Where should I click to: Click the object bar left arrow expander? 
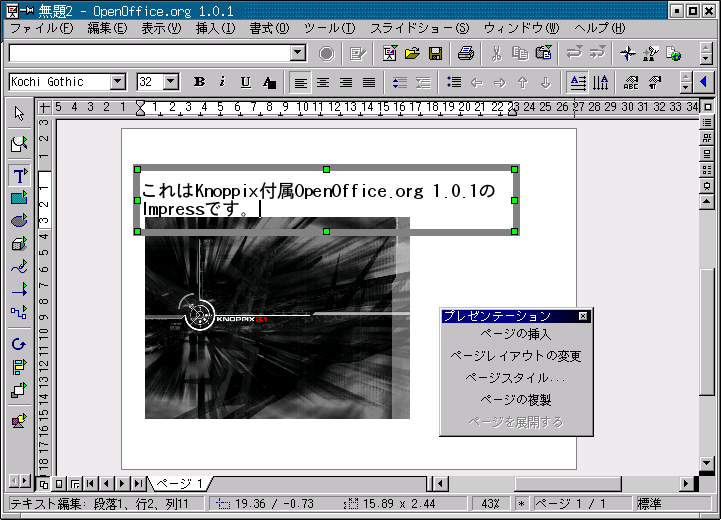click(x=704, y=82)
